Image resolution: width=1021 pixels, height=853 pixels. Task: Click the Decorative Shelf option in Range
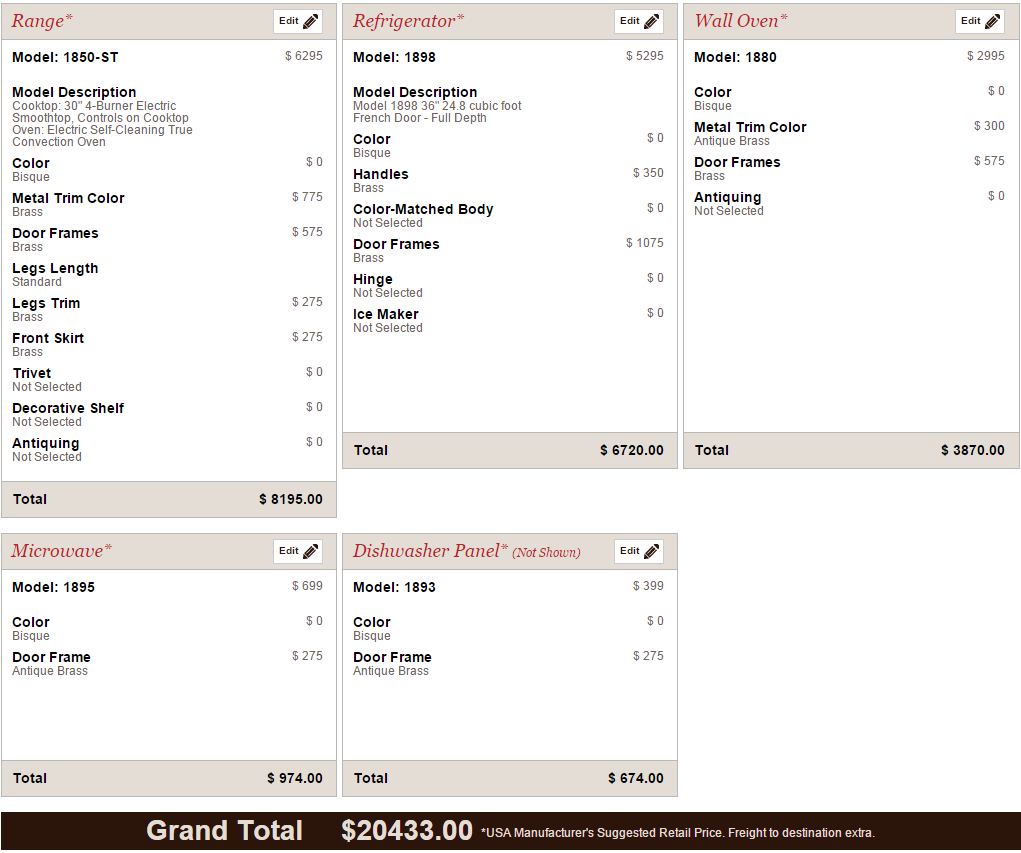(x=68, y=408)
